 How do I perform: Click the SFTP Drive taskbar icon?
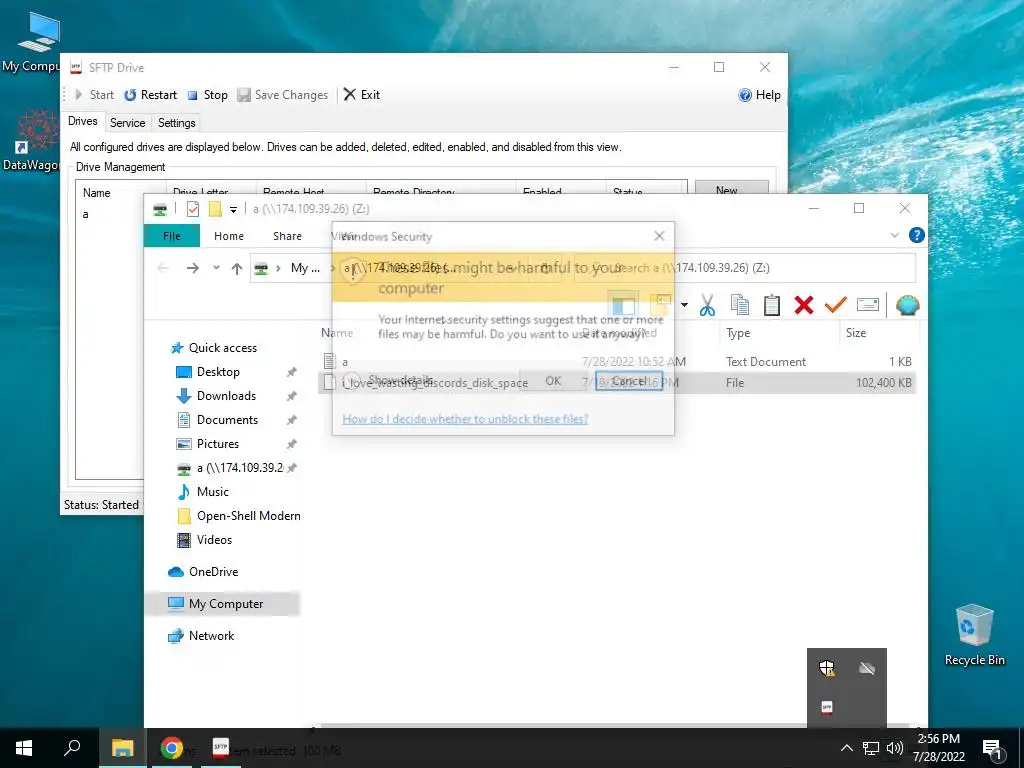221,748
